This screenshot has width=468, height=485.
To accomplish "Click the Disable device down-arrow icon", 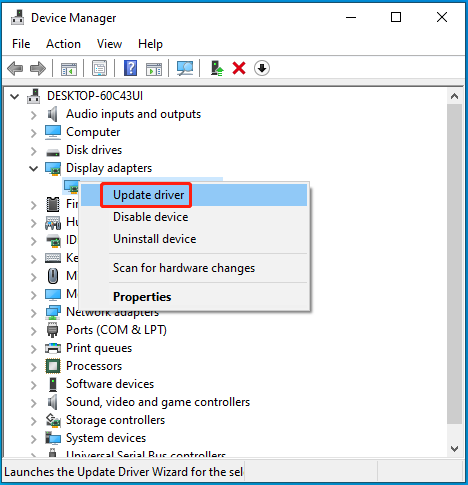I will pyautogui.click(x=262, y=68).
